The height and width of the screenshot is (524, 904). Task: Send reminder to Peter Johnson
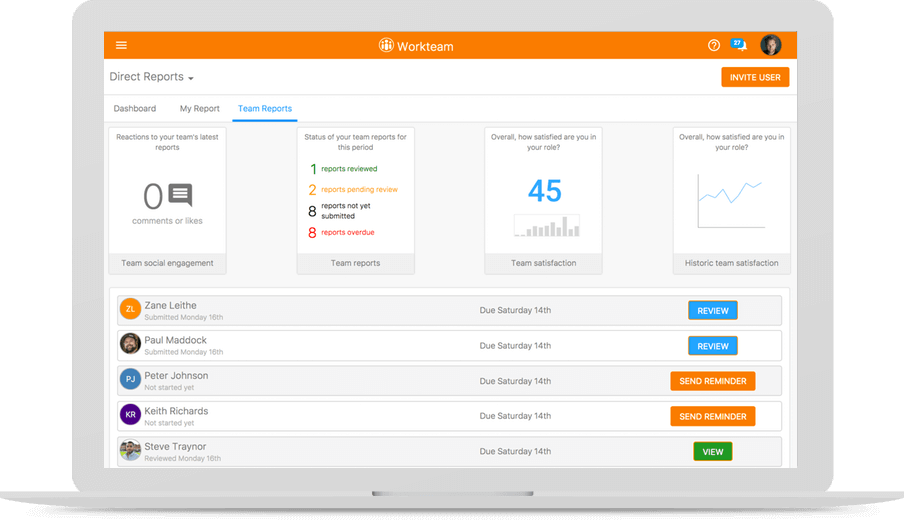pos(713,381)
